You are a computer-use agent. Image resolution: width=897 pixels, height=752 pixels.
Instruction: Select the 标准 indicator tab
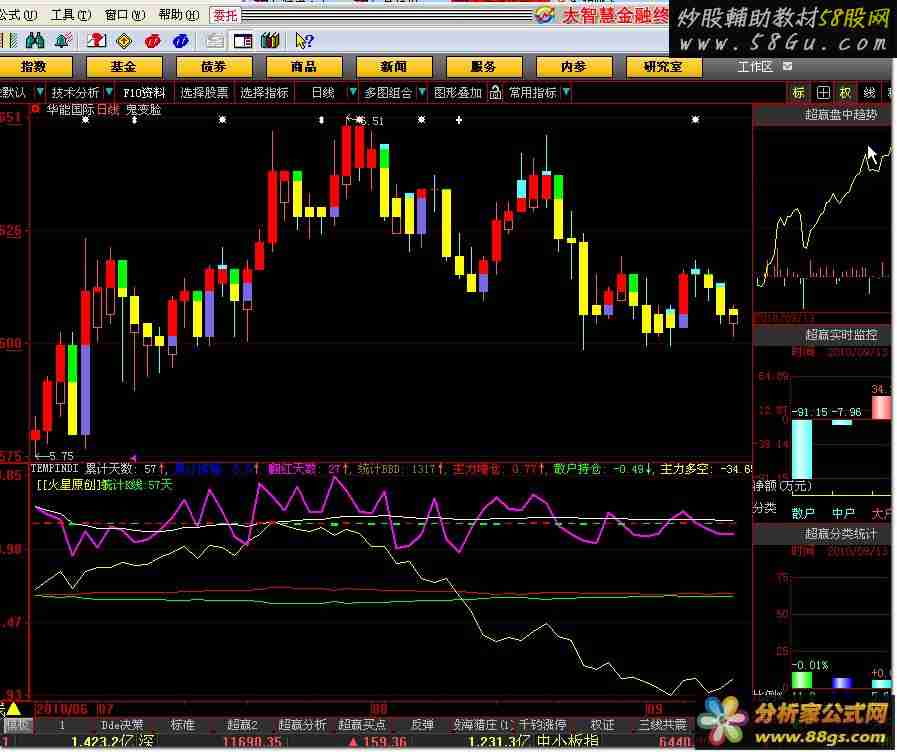click(x=182, y=725)
